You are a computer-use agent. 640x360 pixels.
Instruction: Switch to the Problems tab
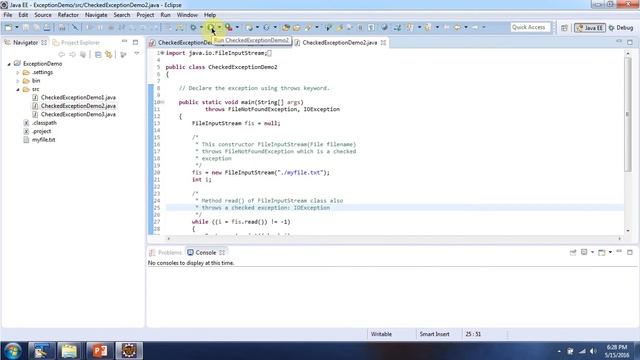(x=166, y=253)
